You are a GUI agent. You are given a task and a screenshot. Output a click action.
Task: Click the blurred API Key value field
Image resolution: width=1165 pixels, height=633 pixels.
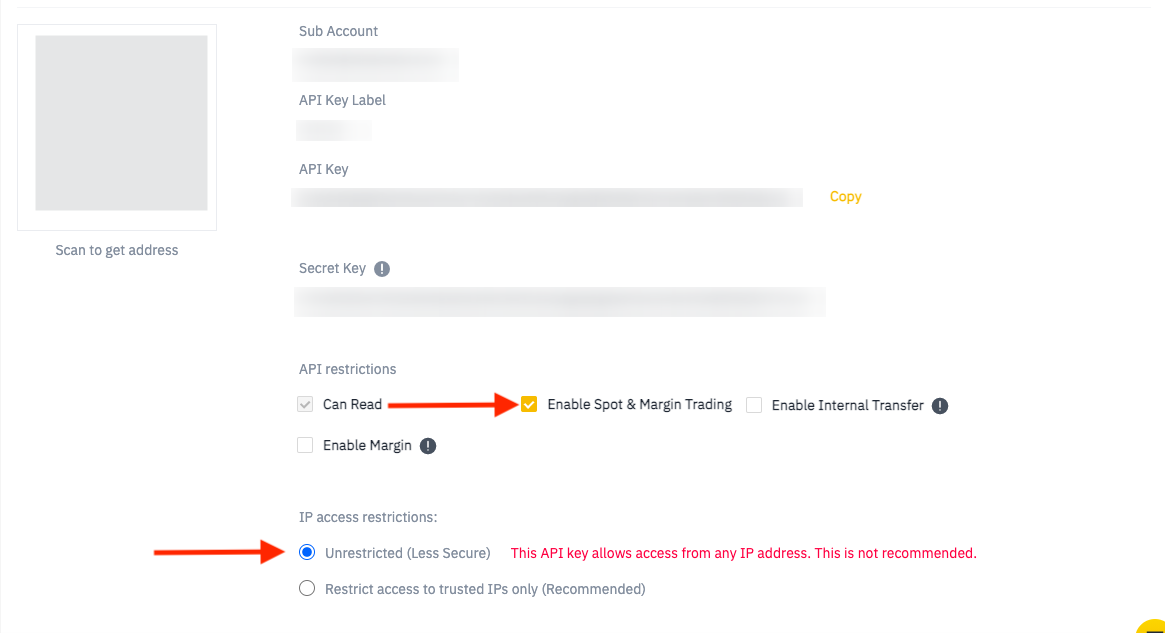[547, 197]
